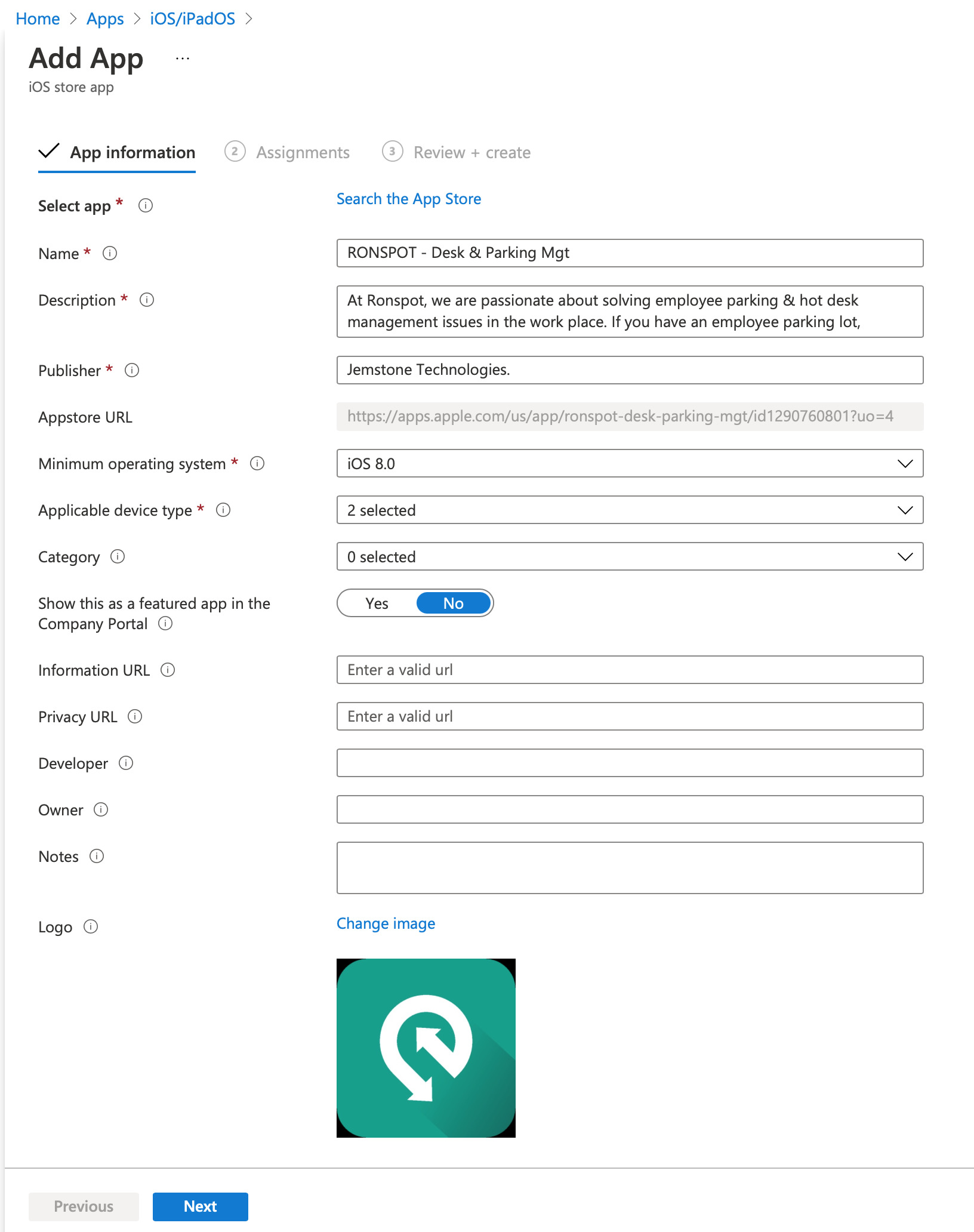Click the Change image link
974x1232 pixels.
[386, 923]
